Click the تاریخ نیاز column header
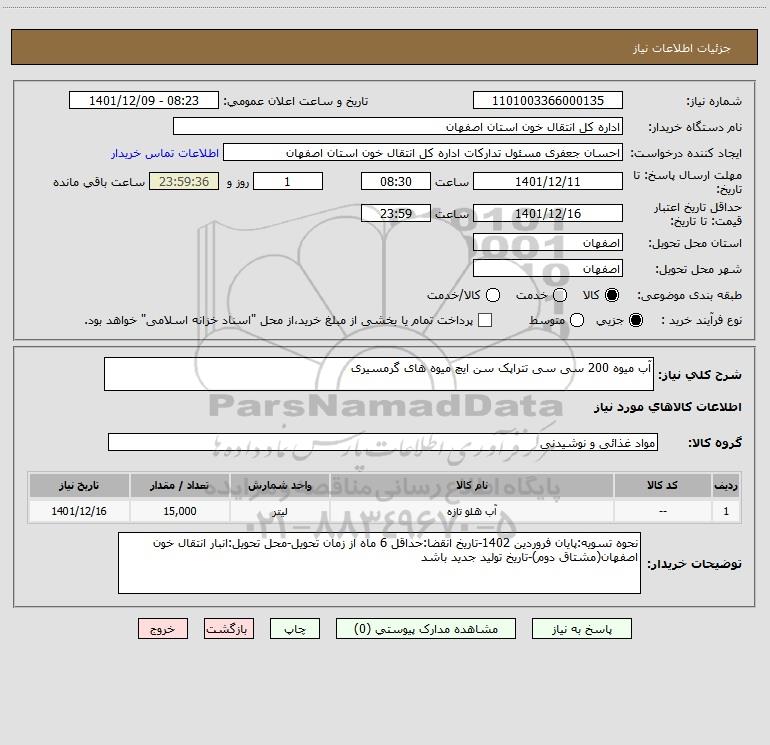The height and width of the screenshot is (745, 770). (x=79, y=485)
